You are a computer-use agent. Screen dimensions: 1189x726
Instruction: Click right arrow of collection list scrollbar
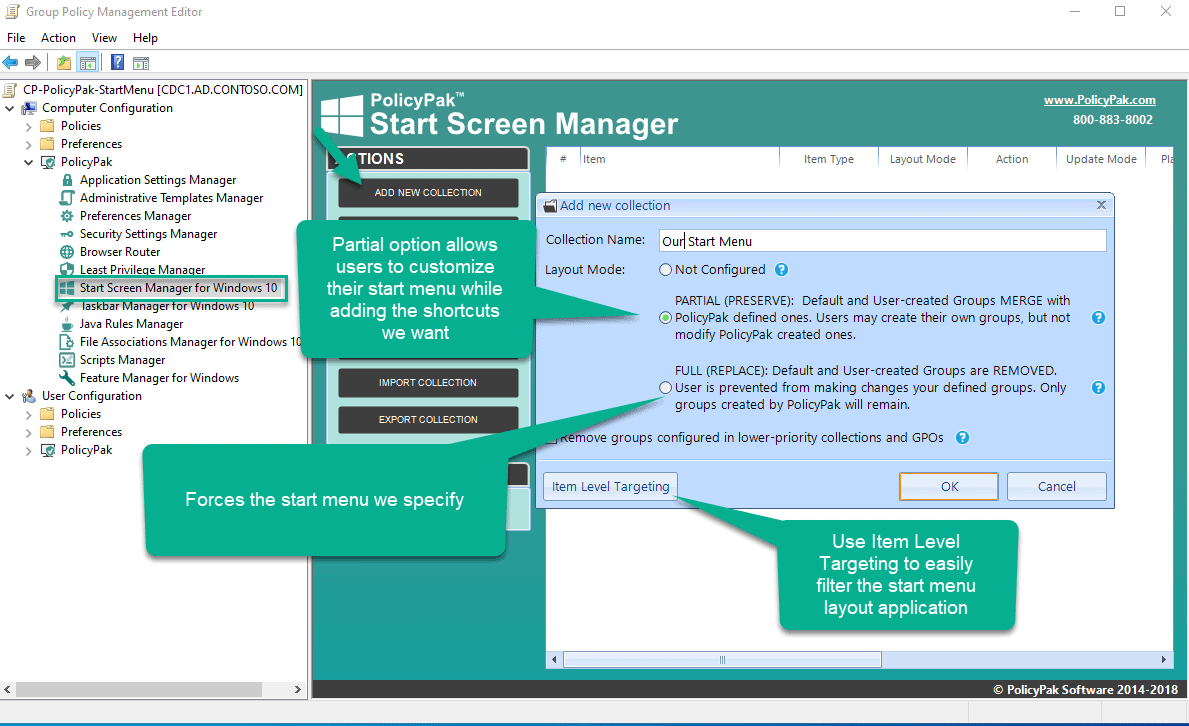[x=1163, y=660]
